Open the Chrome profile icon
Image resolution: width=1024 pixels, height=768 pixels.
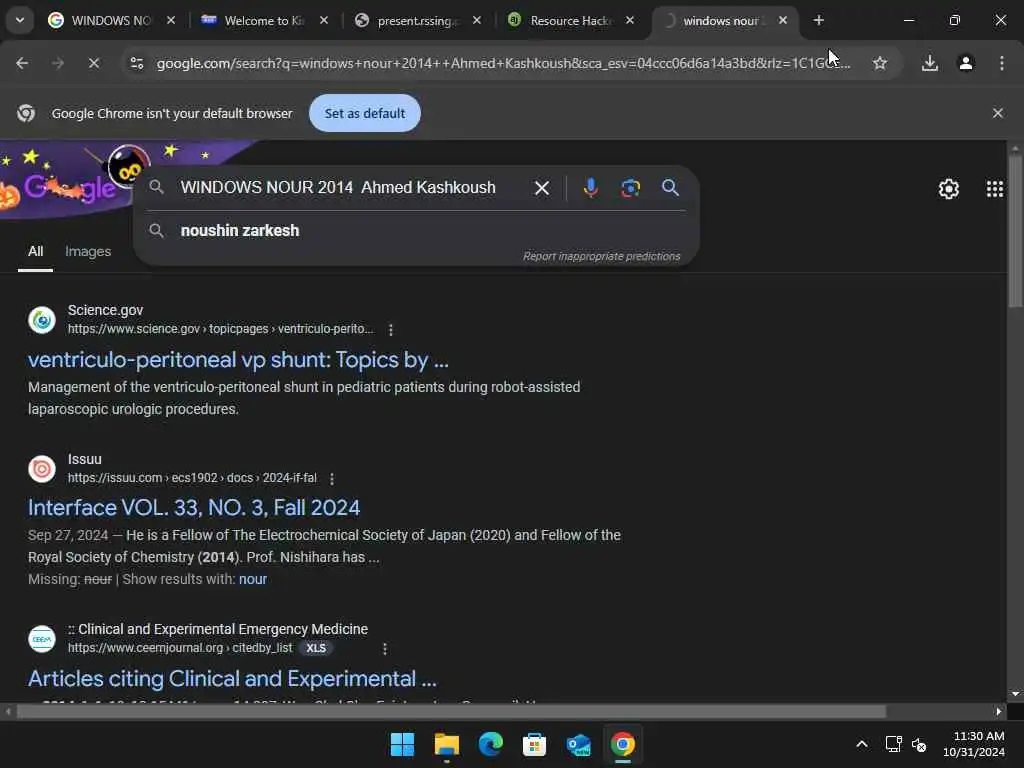click(x=965, y=63)
